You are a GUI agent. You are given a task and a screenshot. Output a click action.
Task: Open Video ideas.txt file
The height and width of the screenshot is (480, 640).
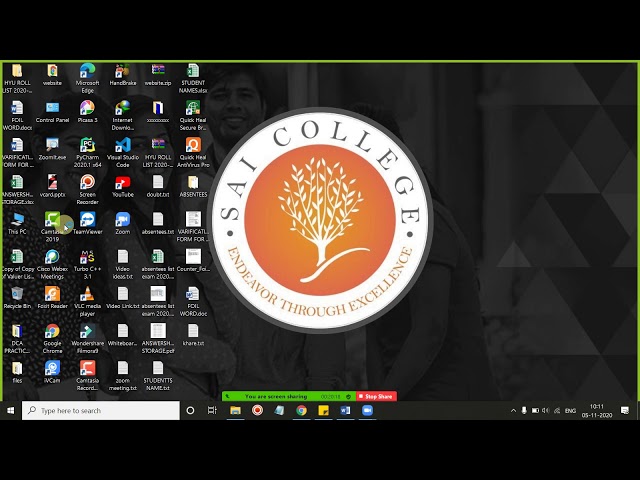(x=122, y=264)
